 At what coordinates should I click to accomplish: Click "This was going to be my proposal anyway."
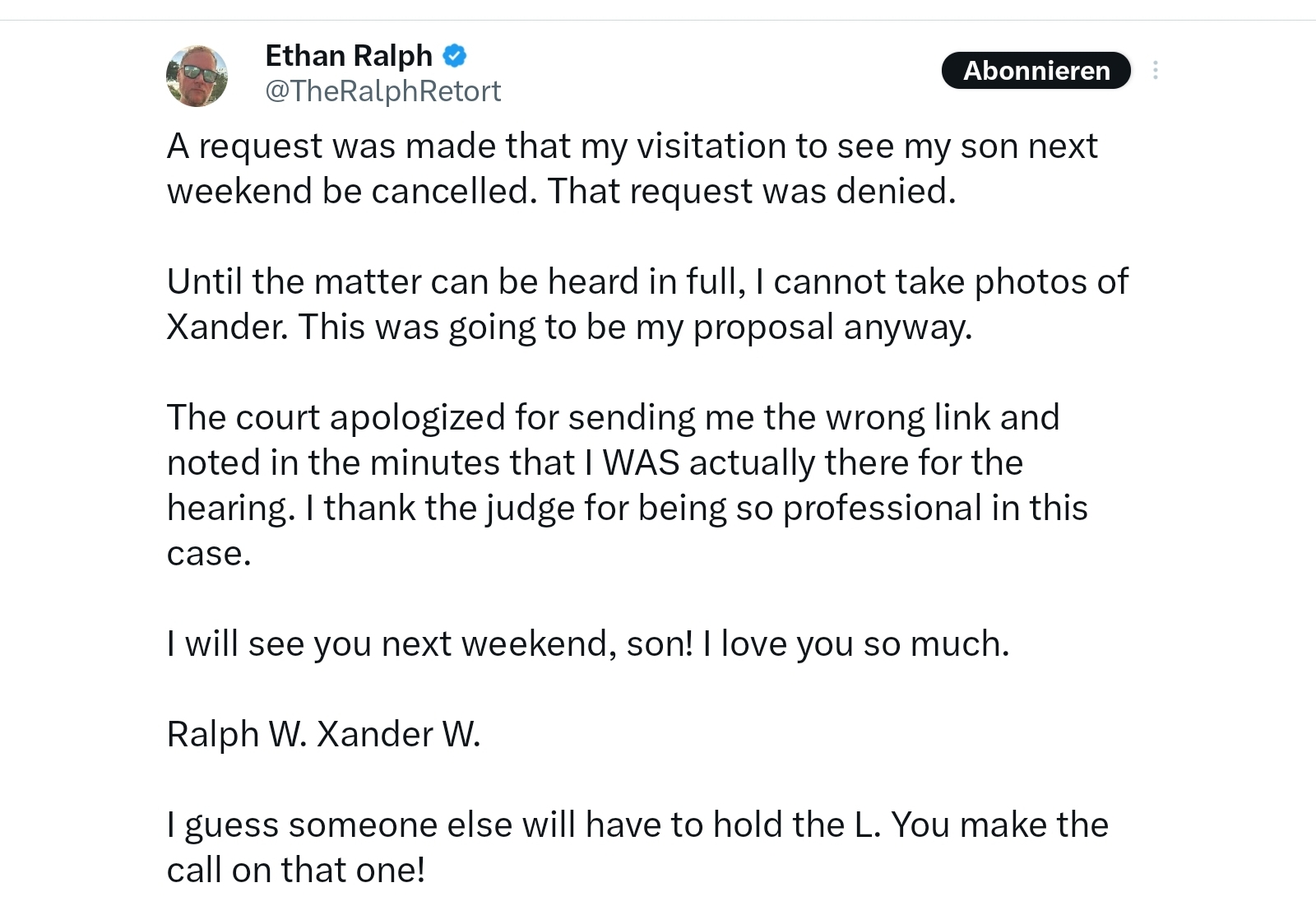[x=635, y=328]
